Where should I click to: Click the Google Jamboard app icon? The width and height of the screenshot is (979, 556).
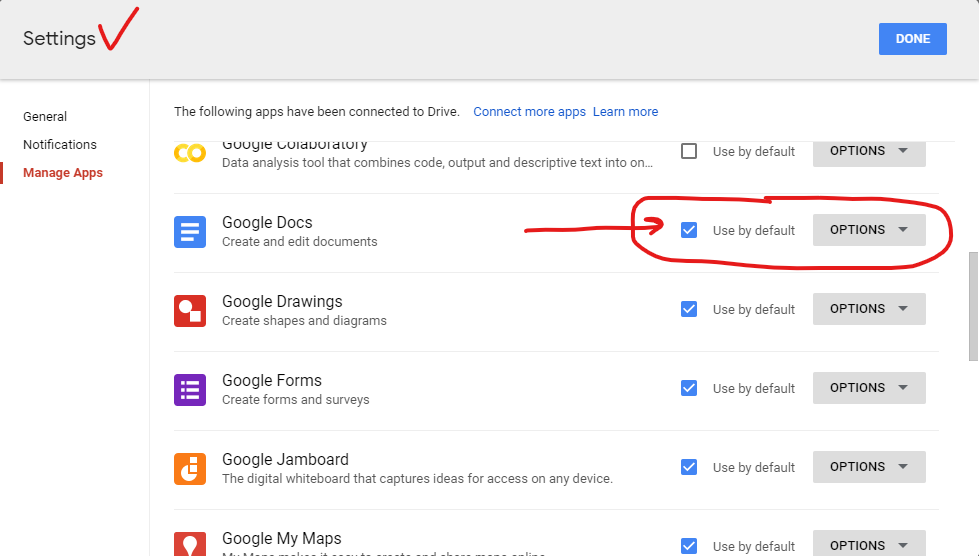(190, 469)
